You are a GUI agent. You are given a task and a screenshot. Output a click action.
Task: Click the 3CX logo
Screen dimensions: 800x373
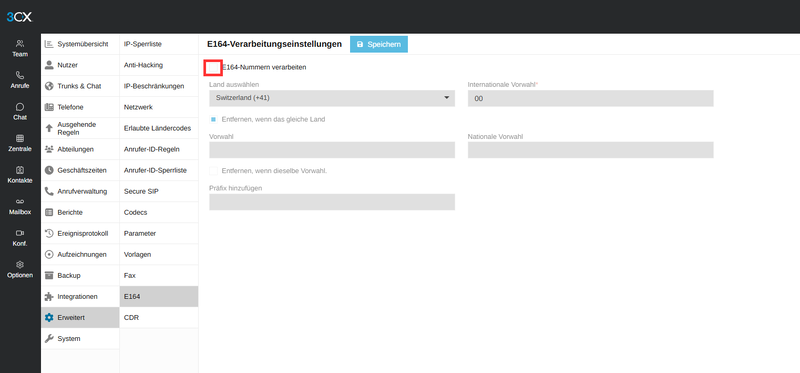[x=19, y=17]
